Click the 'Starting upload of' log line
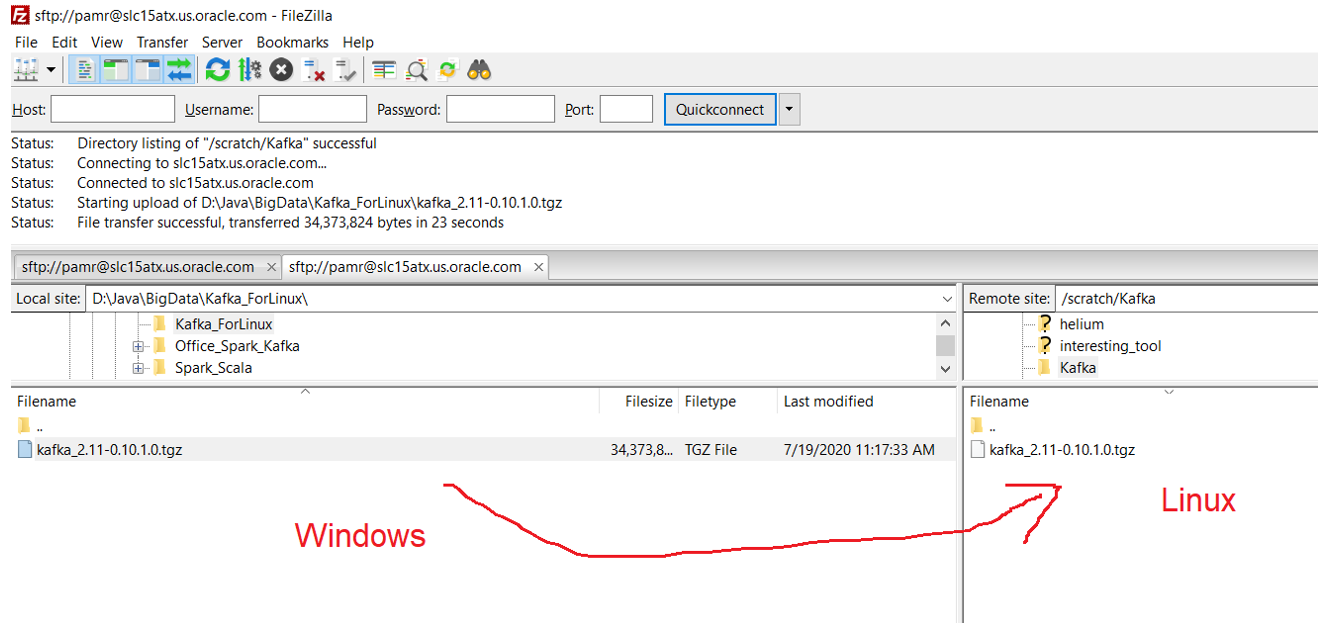1321x623 pixels. (320, 202)
